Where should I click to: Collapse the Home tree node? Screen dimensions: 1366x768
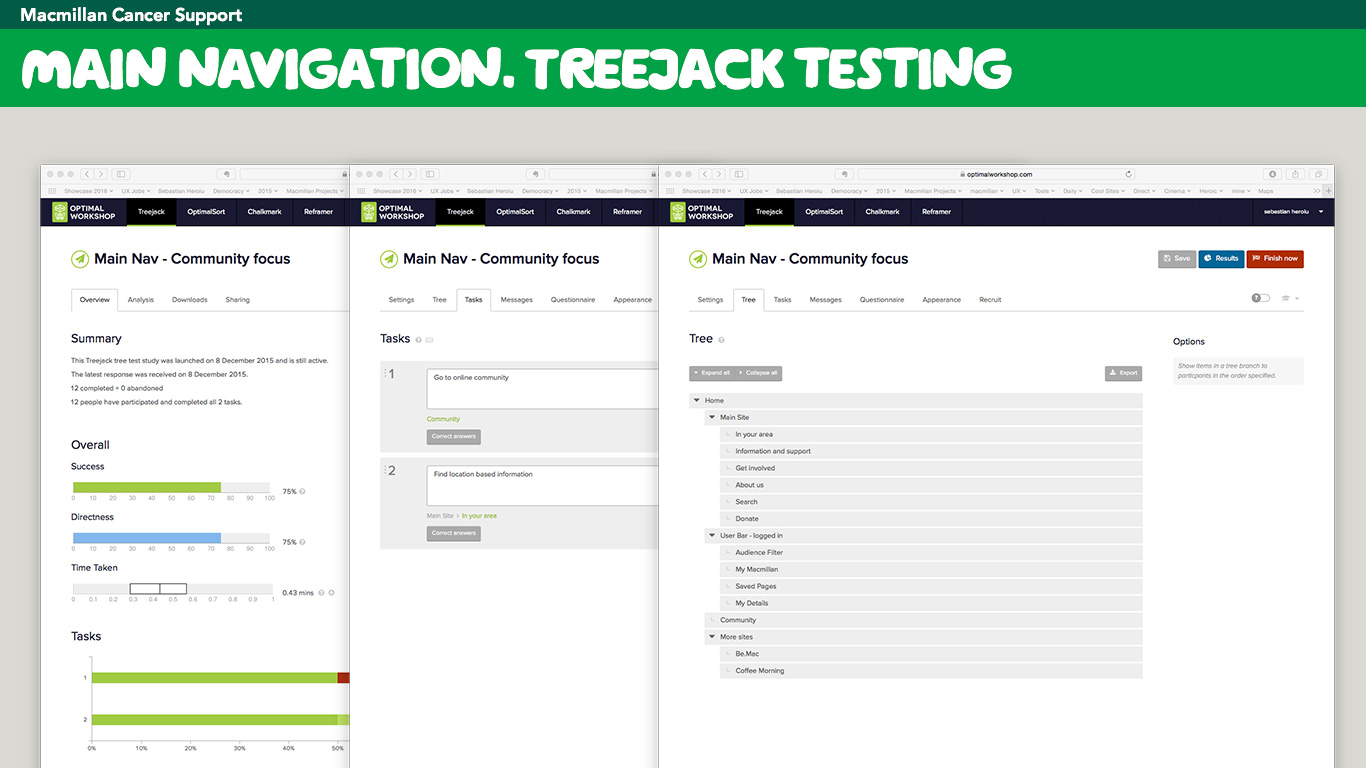(x=696, y=400)
